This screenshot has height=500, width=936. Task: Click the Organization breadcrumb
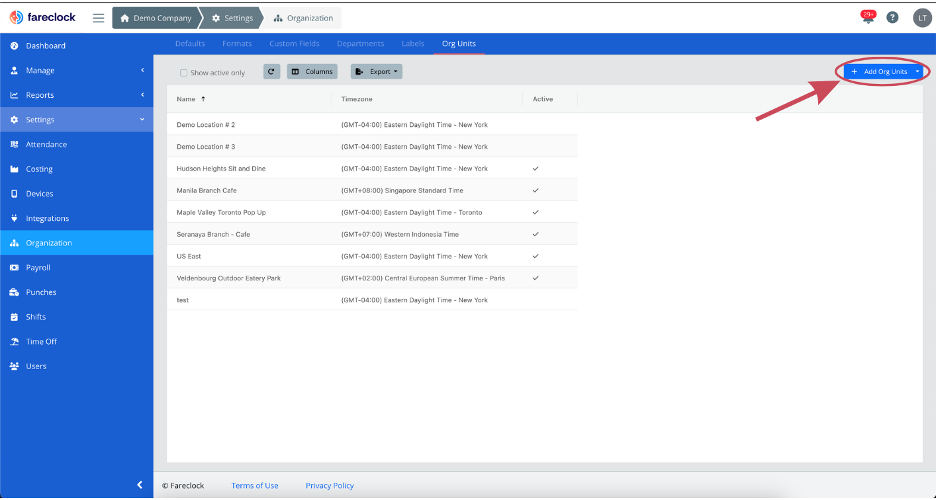303,18
